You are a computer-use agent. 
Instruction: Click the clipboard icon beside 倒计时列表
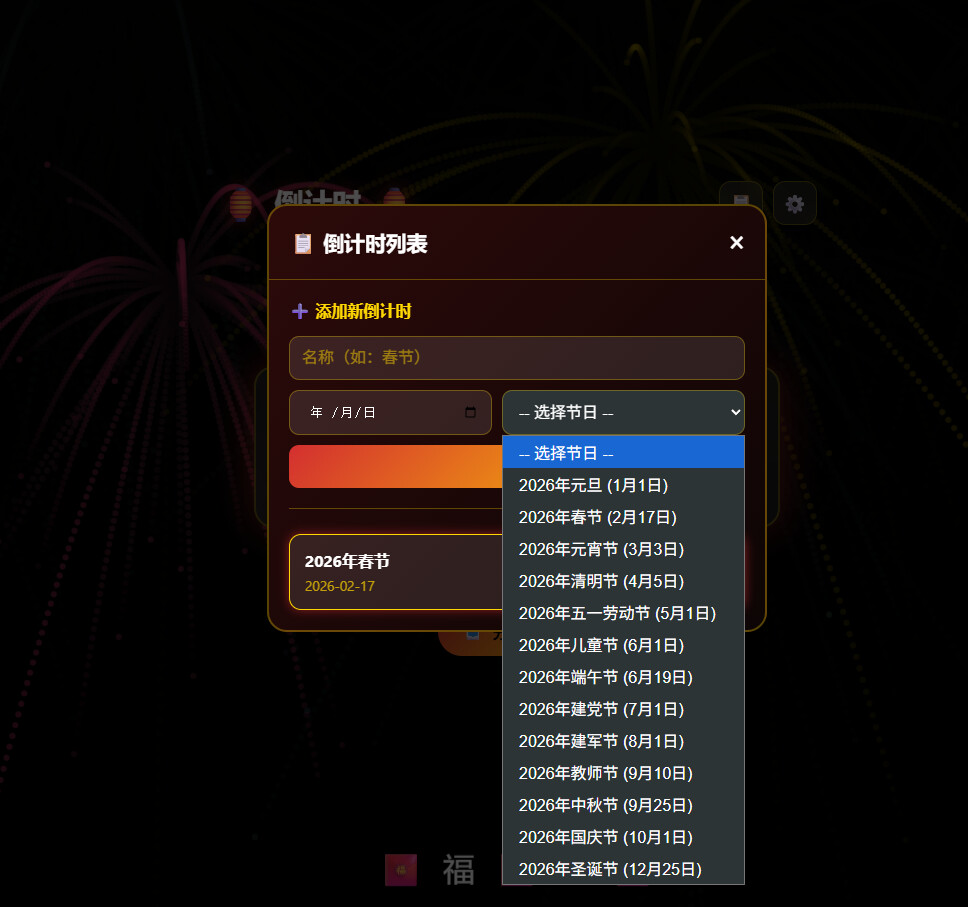302,244
